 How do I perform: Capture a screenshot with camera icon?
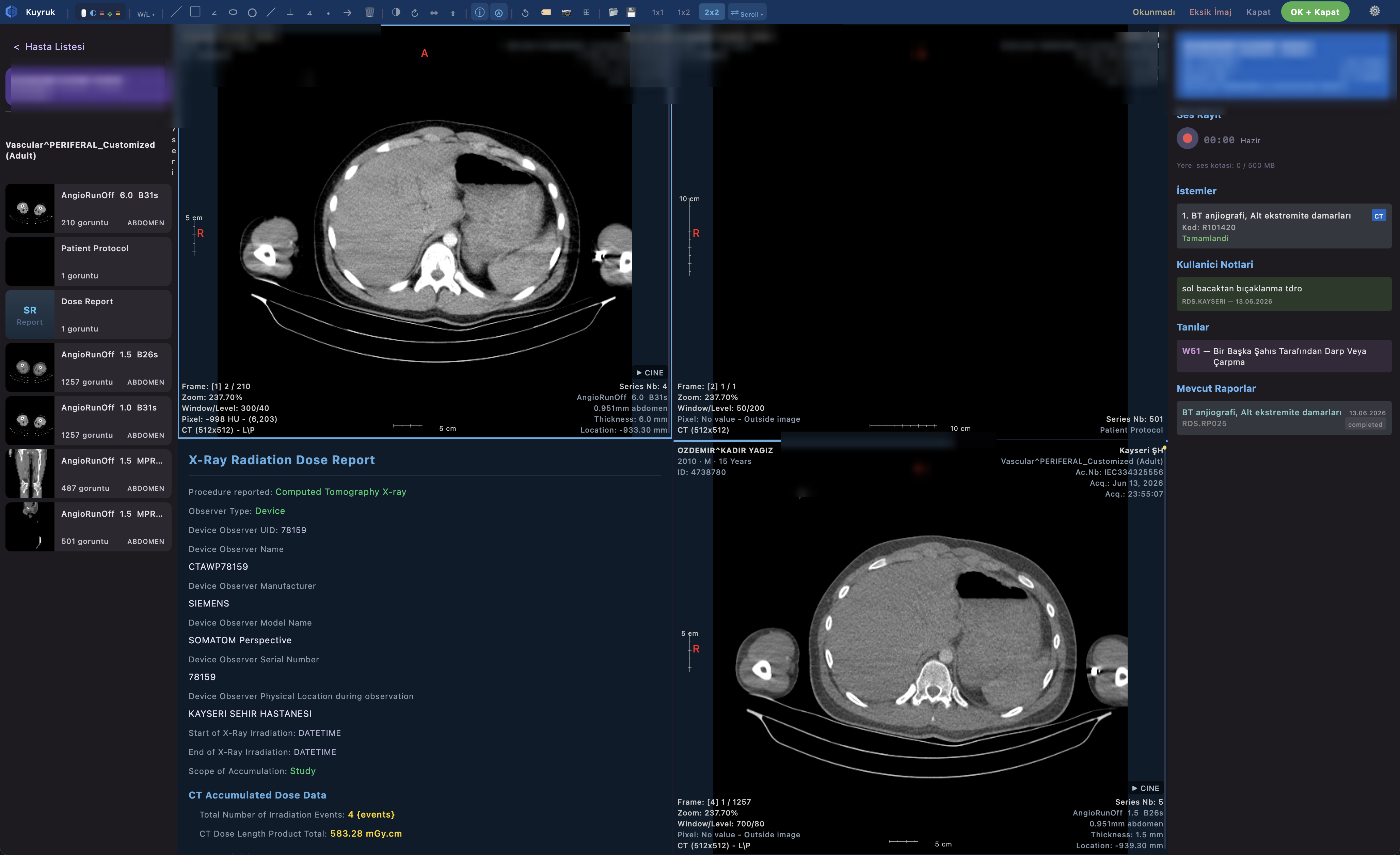click(x=567, y=12)
